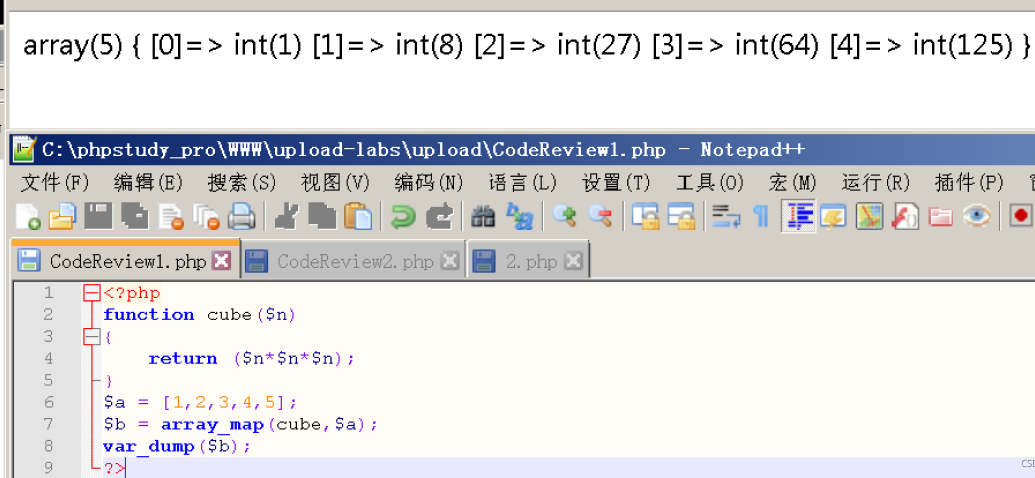Screen dimensions: 1035x478
Task: Click 'int(27)' in the browser output
Action: (x=599, y=46)
